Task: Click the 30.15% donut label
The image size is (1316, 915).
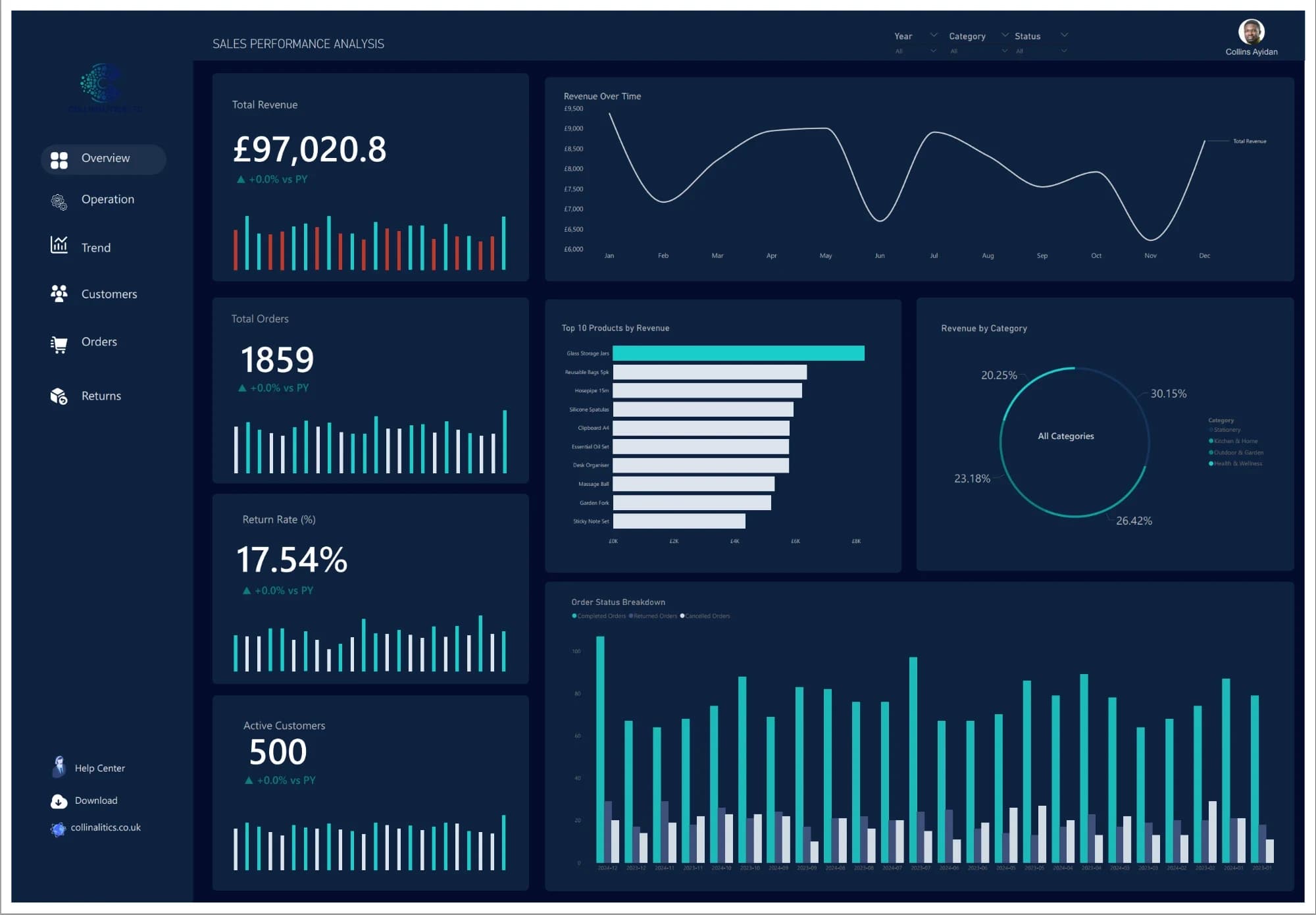Action: [x=1168, y=394]
